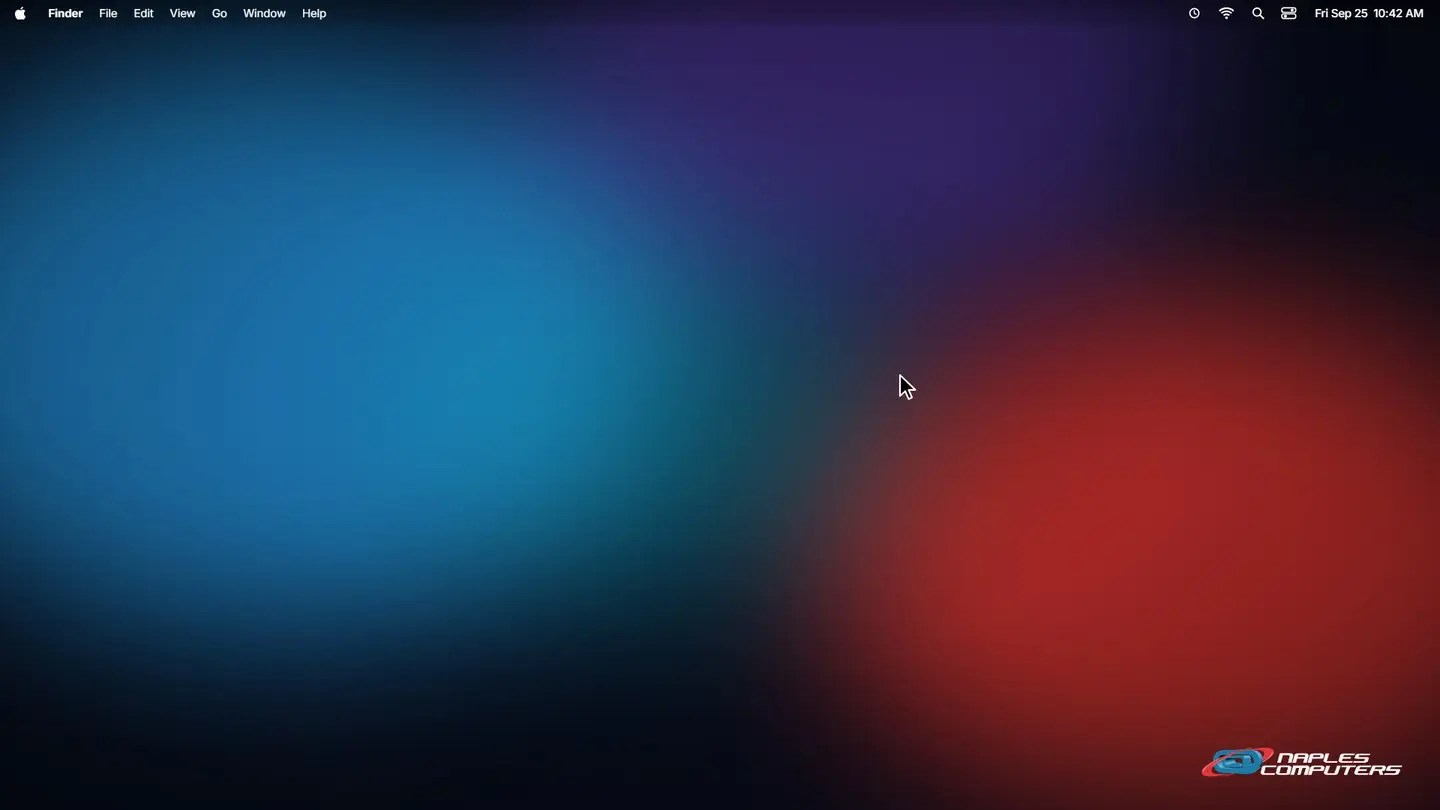This screenshot has width=1440, height=810.
Task: Open the Finder application menu
Action: pyautogui.click(x=65, y=13)
